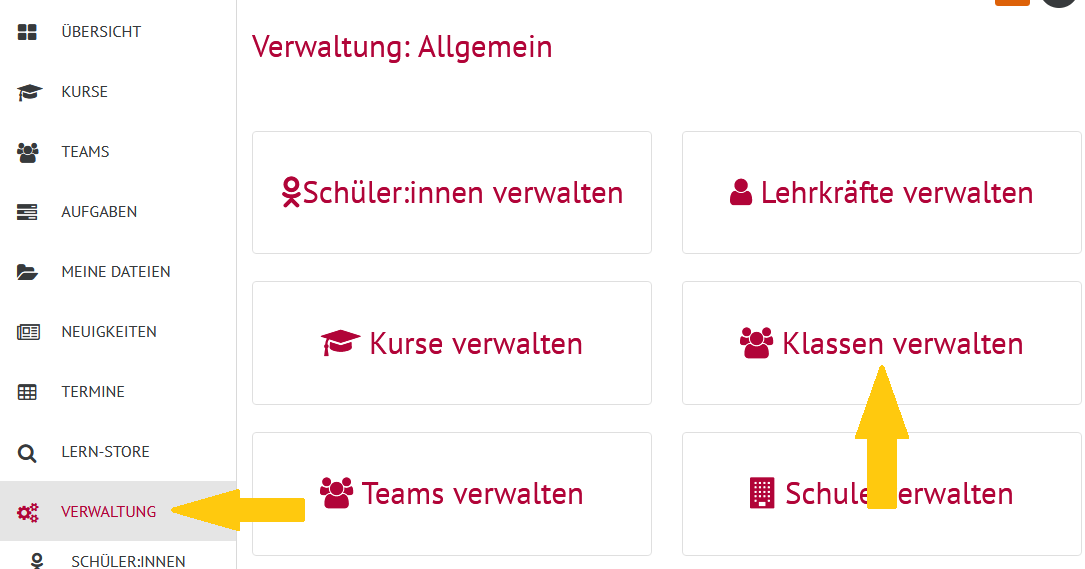
Task: Click the Teams group icon in sidebar
Action: tap(28, 152)
